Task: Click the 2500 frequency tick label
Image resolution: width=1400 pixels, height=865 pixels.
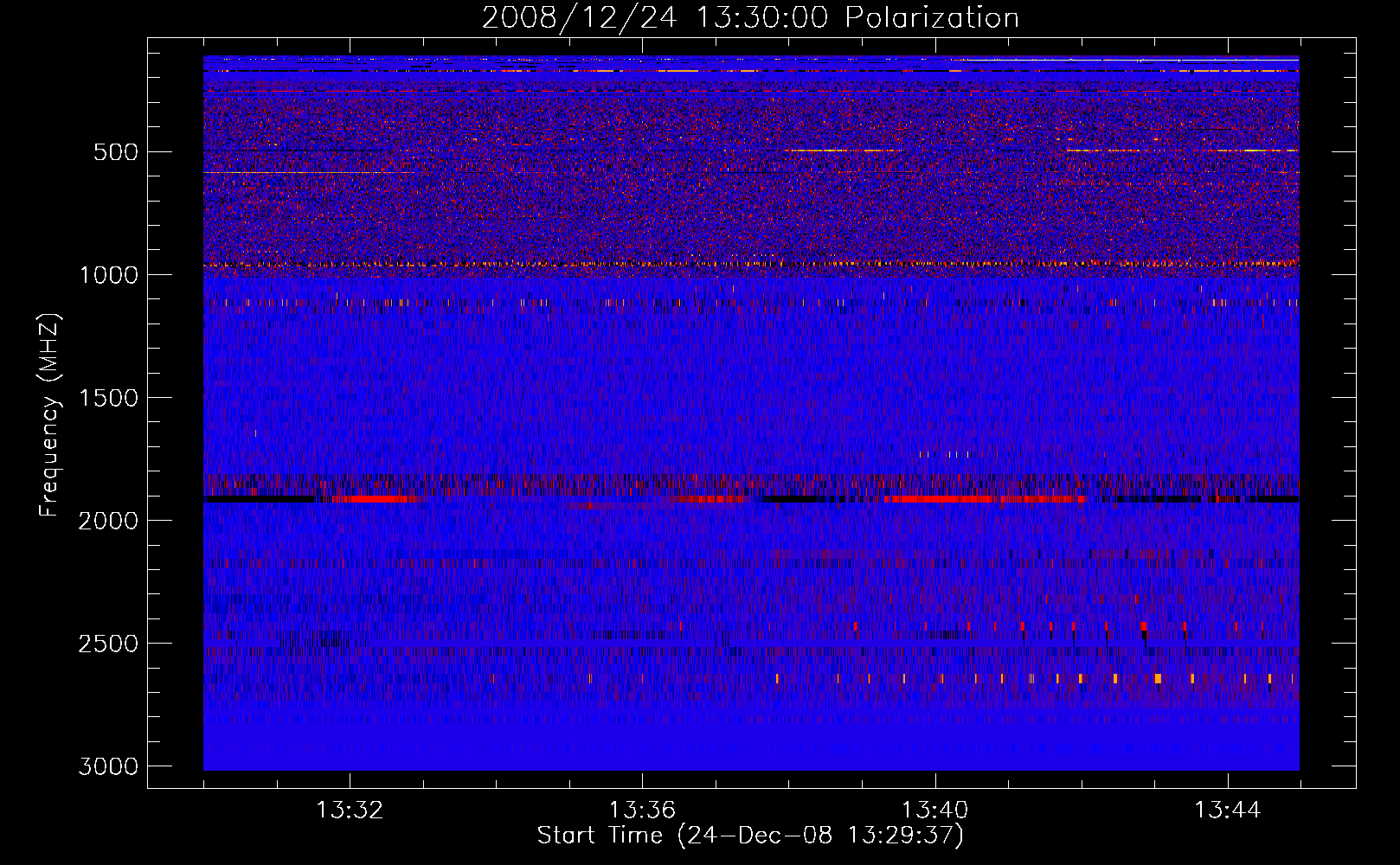Action: (x=108, y=644)
